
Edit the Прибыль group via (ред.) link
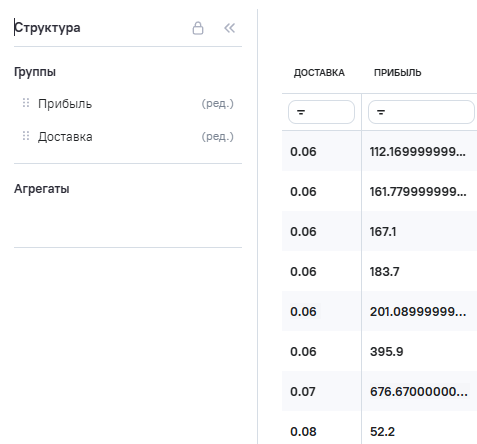coord(217,103)
